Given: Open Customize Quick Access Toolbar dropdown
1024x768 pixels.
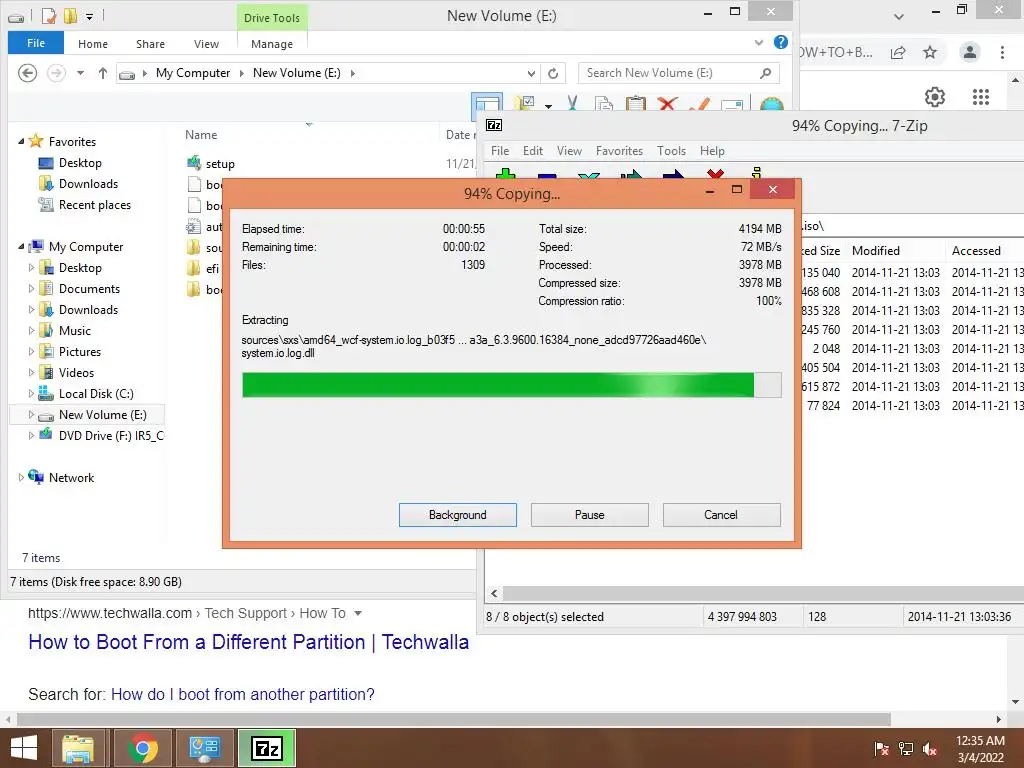Looking at the screenshot, I should (89, 16).
